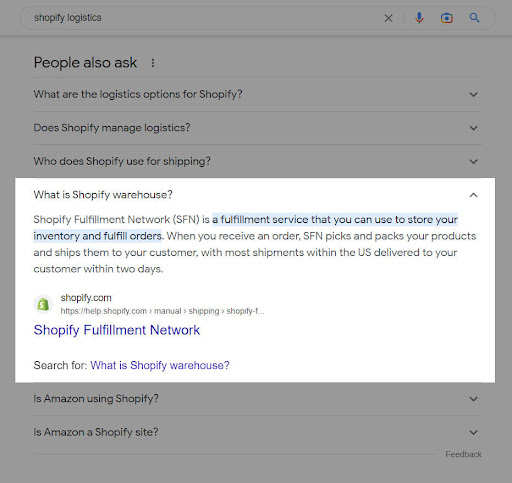Viewport: 512px width, 483px height.
Task: Expand chevron for Is Amazon using Shopify
Action: 473,399
